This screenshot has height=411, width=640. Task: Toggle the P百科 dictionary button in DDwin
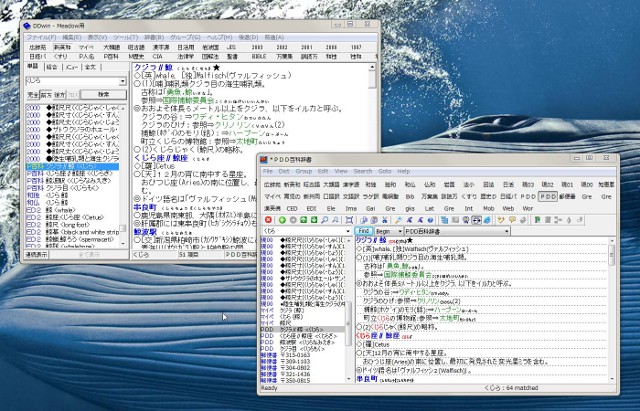point(111,57)
